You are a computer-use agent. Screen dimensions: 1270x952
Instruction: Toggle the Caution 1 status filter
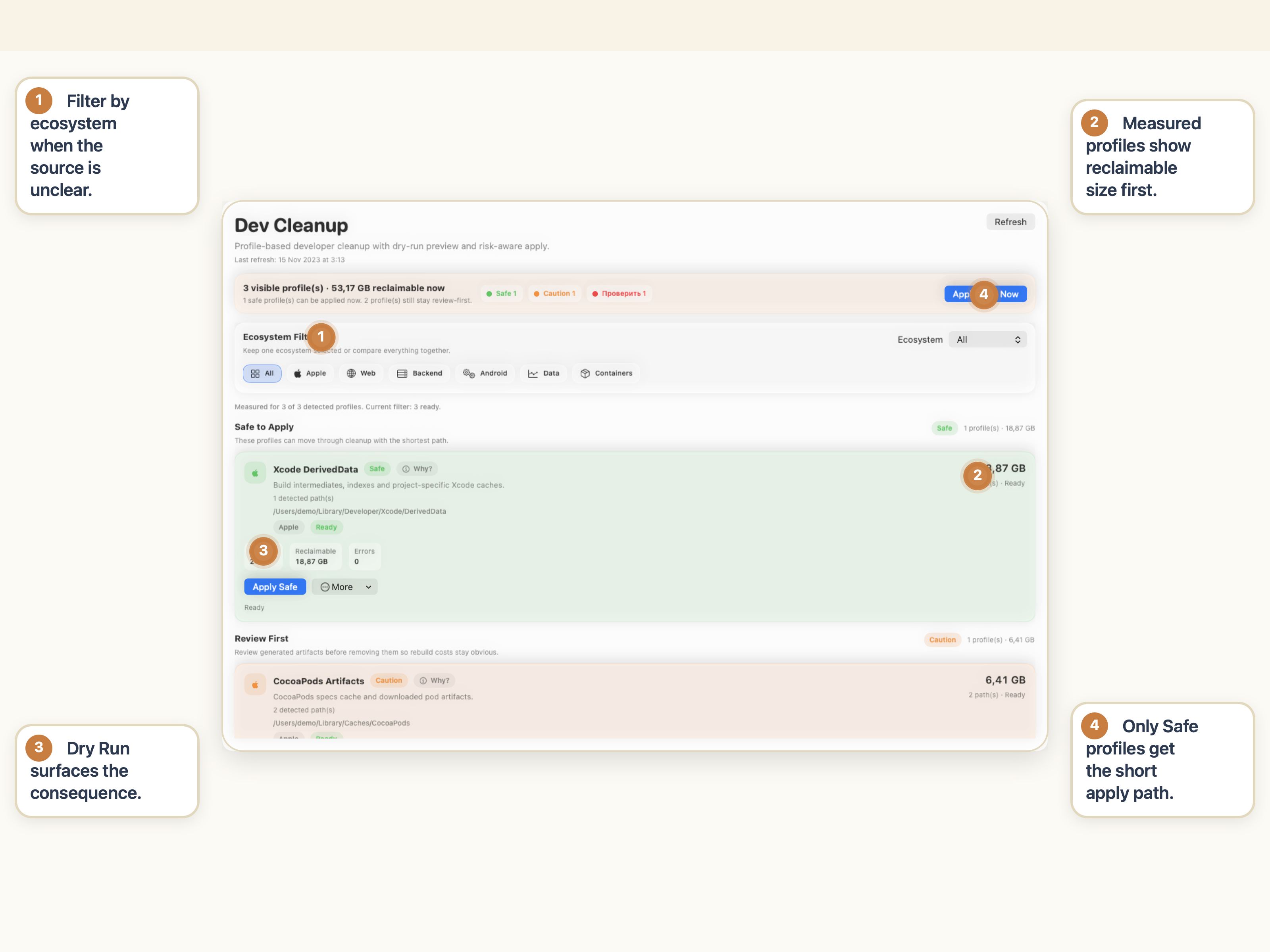coord(554,293)
